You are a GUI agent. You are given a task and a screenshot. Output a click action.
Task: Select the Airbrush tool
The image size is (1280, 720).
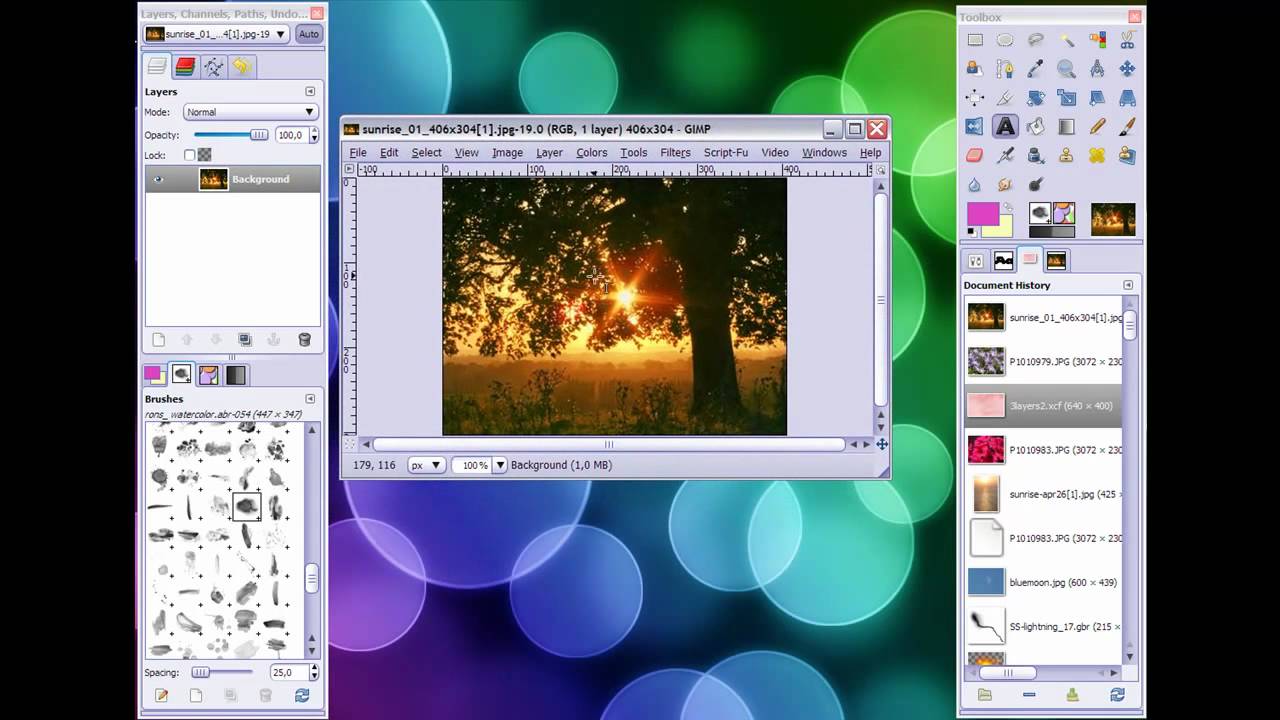click(1005, 156)
